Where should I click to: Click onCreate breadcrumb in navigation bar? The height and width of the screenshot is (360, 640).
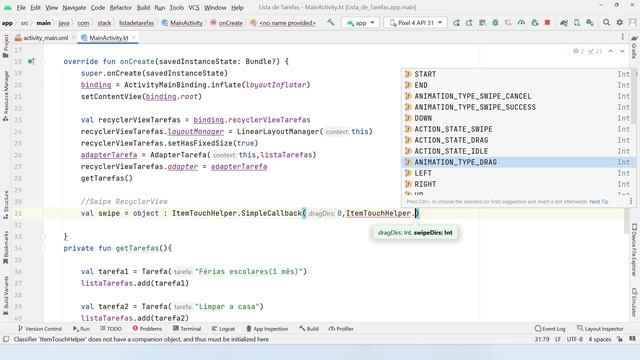227,23
